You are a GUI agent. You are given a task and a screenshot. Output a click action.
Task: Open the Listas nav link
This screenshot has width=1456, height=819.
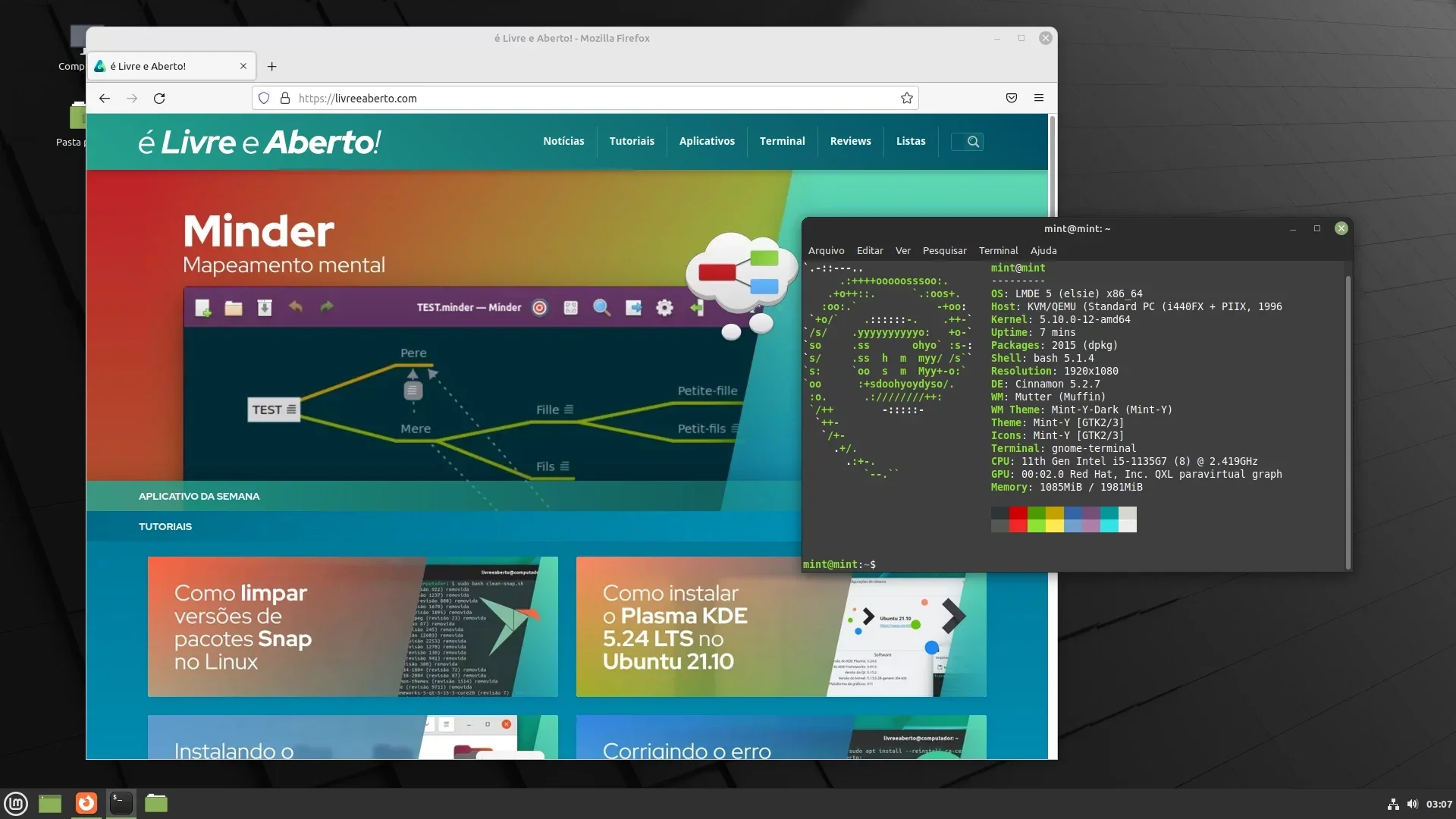[x=911, y=142]
